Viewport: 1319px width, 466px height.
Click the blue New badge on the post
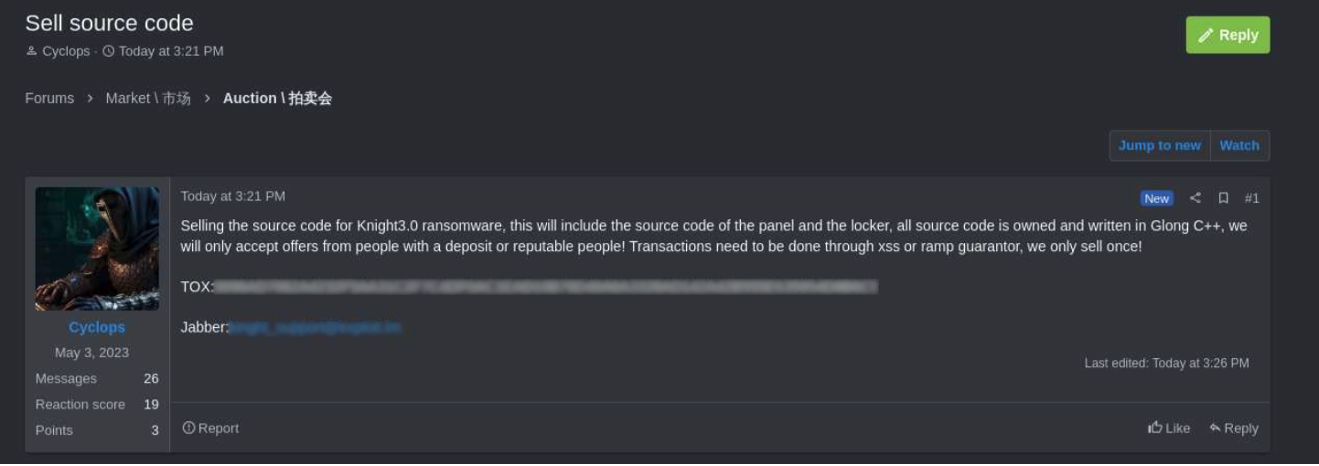pyautogui.click(x=1157, y=198)
